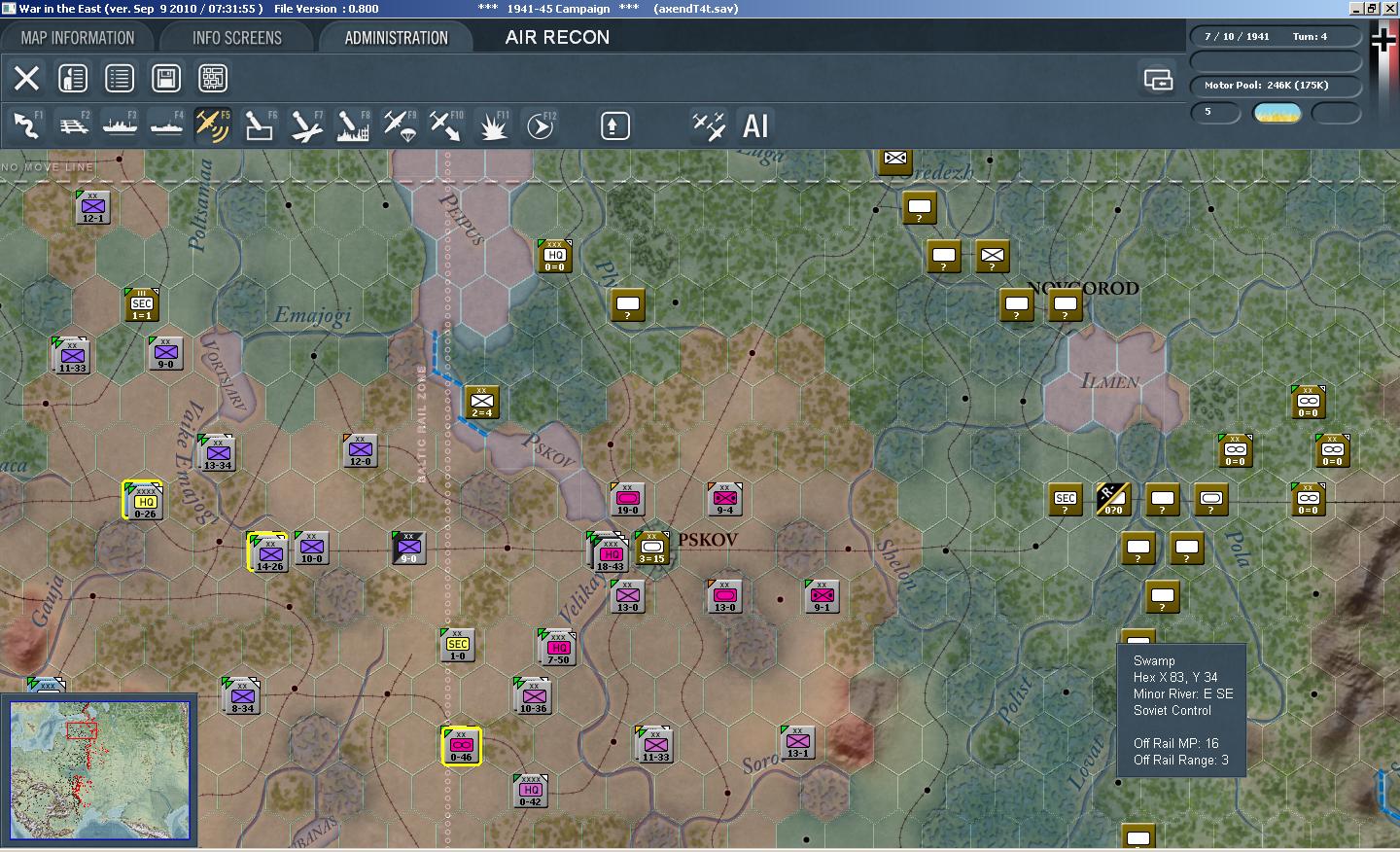Viewport: 1400px width, 852px height.
Task: Click the AI toolbar button
Action: 755,125
